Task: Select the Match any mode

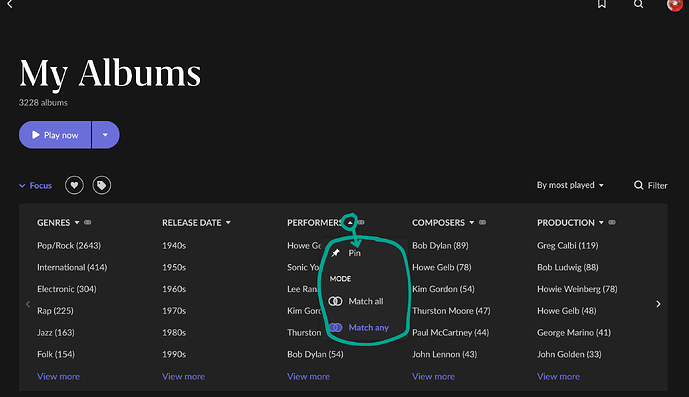Action: coord(359,328)
